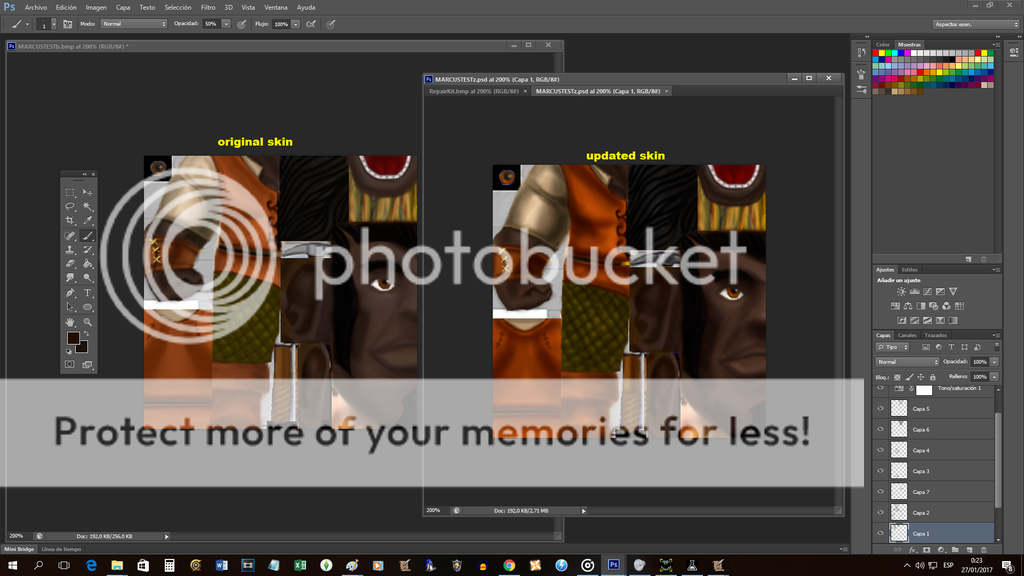
Task: Select the Brush tool in toolbox
Action: click(x=88, y=235)
